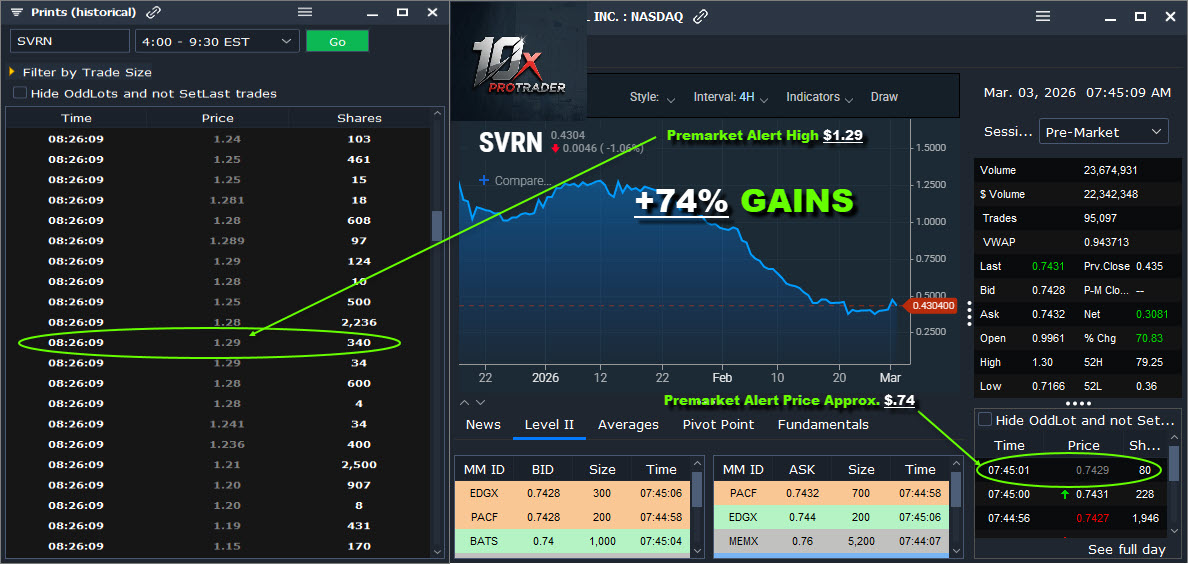Click the plus icon next to Compare

[484, 180]
